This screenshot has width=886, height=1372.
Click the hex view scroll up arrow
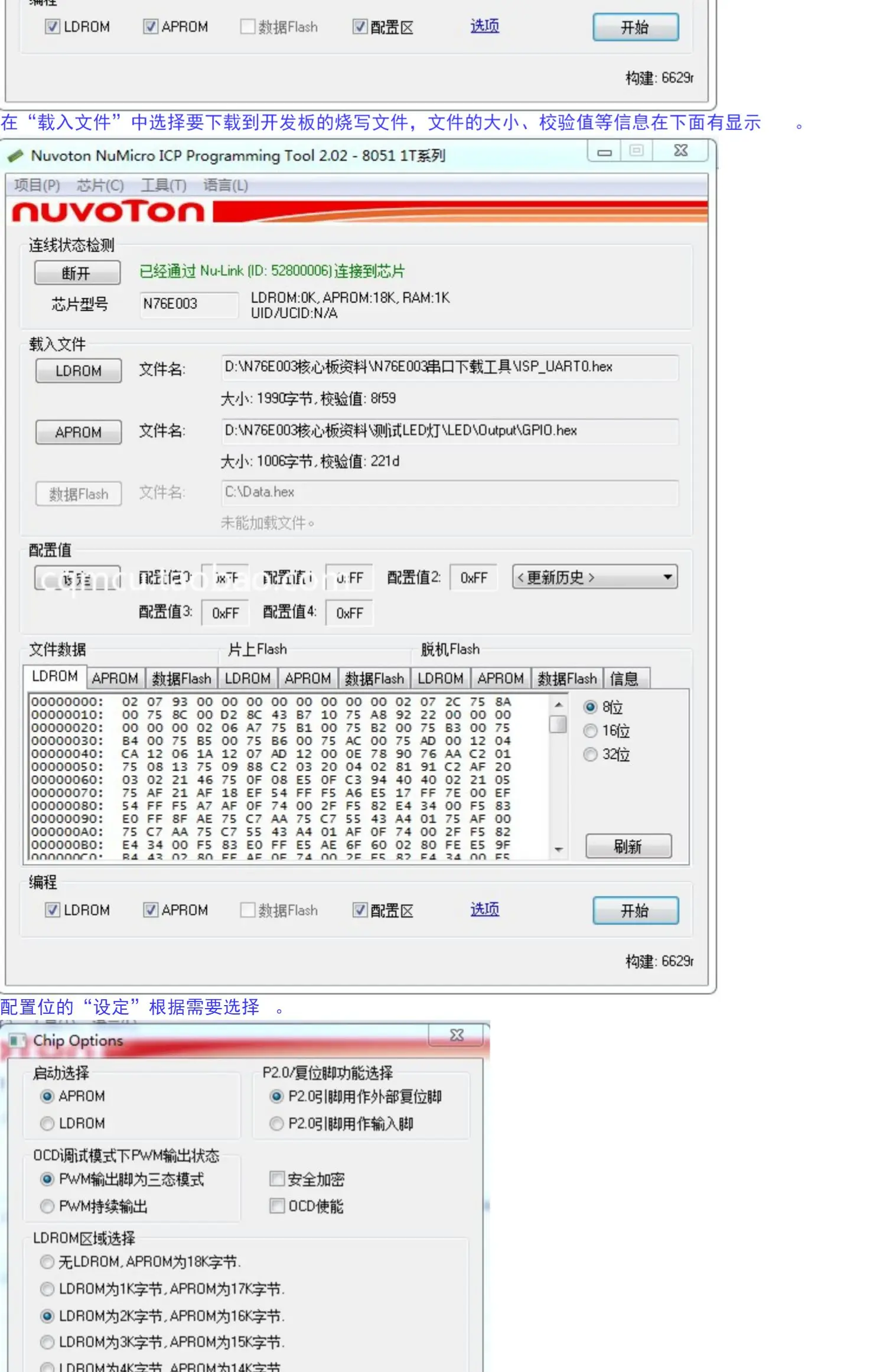[x=559, y=704]
